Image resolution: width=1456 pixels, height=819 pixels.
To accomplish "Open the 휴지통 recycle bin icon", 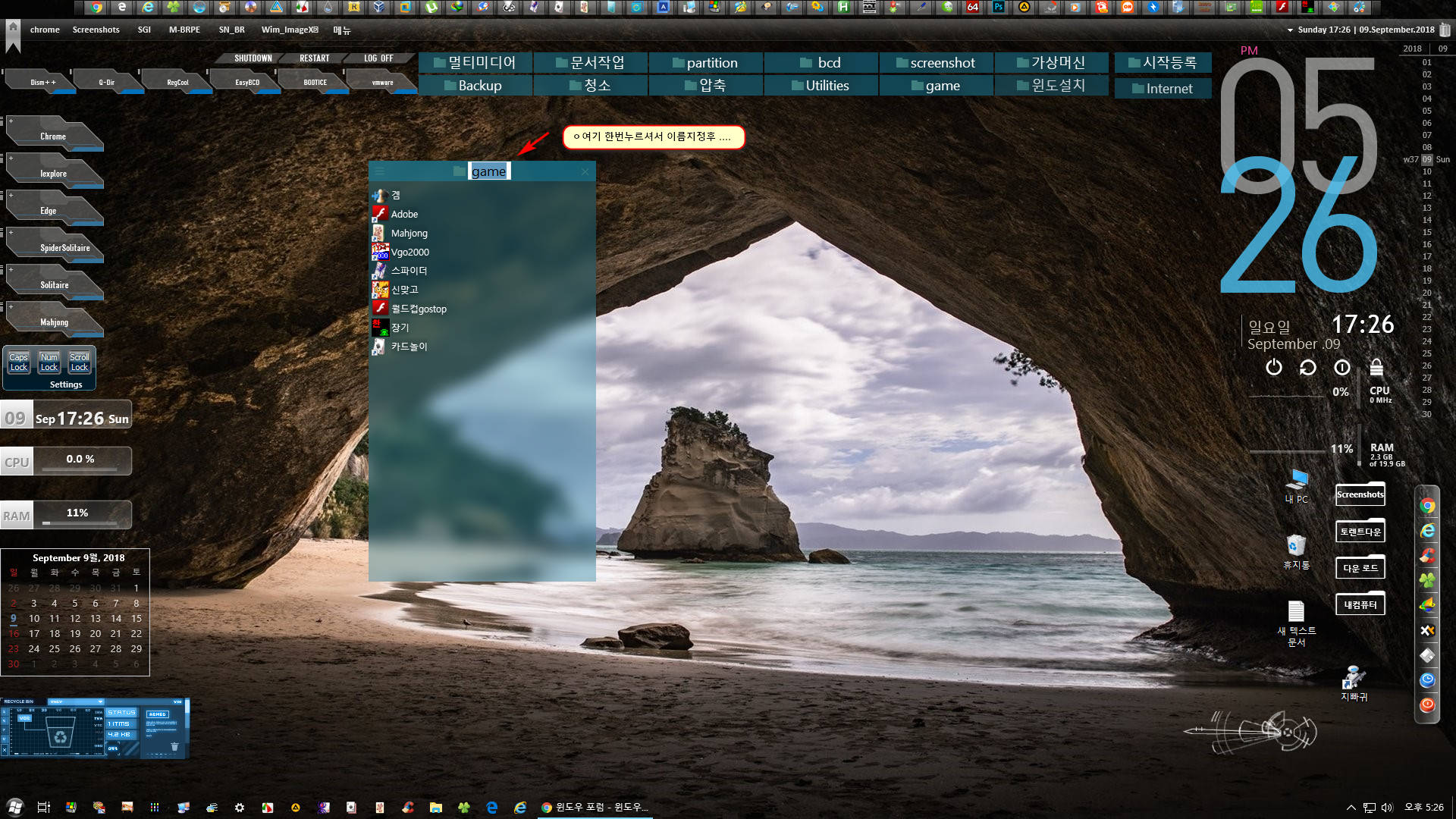I will coord(1297,552).
